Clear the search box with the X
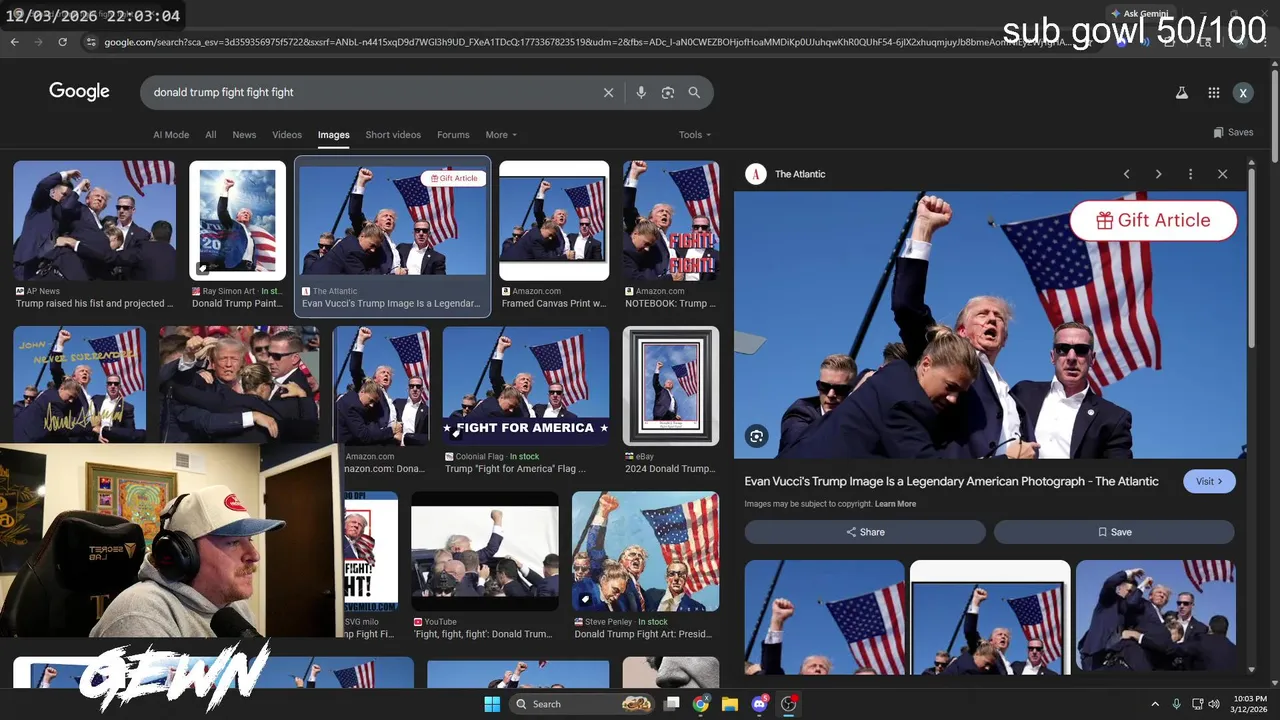This screenshot has height=720, width=1280. pyautogui.click(x=608, y=92)
